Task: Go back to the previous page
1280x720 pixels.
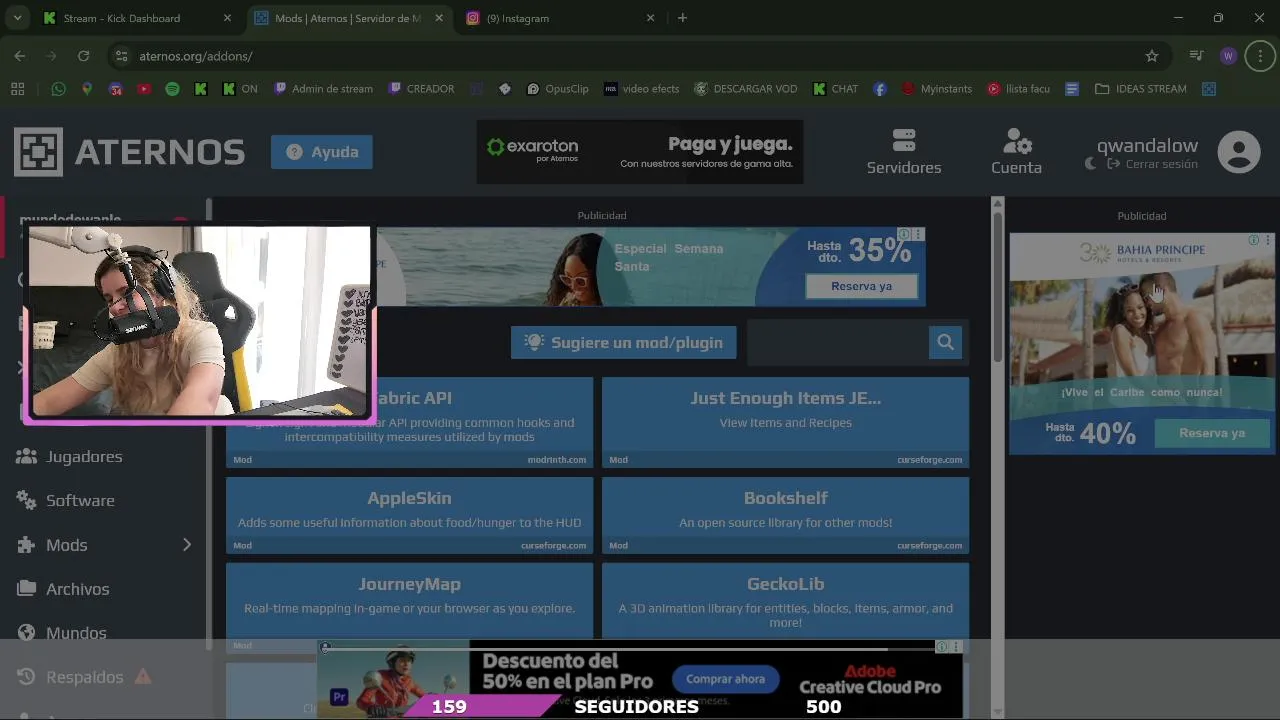Action: (20, 56)
